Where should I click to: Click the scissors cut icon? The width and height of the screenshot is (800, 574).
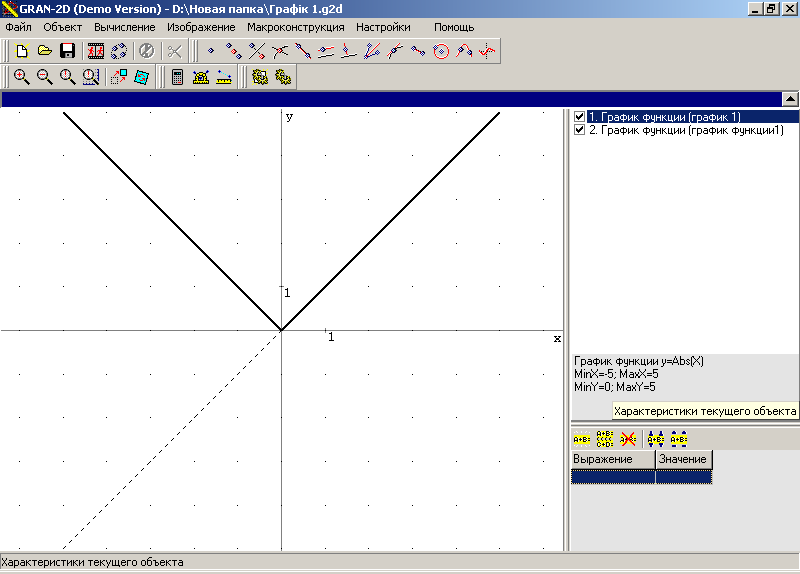(x=175, y=51)
